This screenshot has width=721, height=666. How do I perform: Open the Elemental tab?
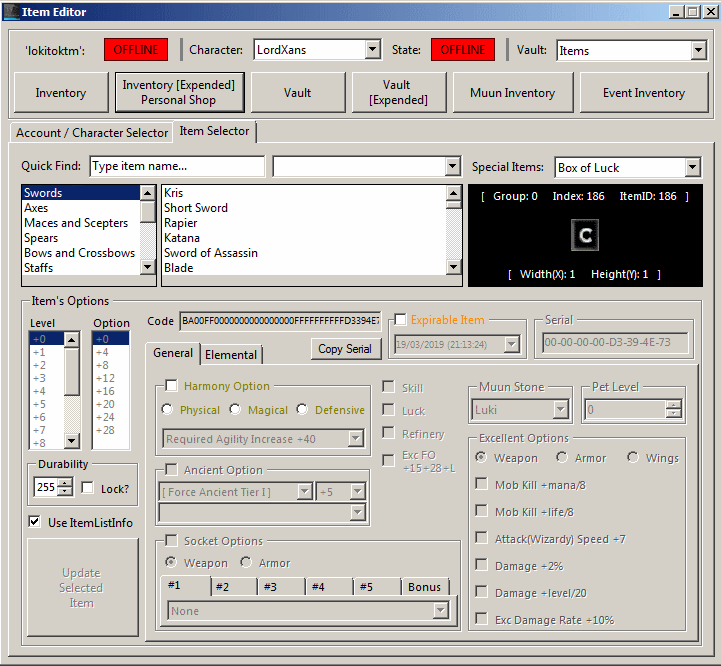(x=231, y=354)
